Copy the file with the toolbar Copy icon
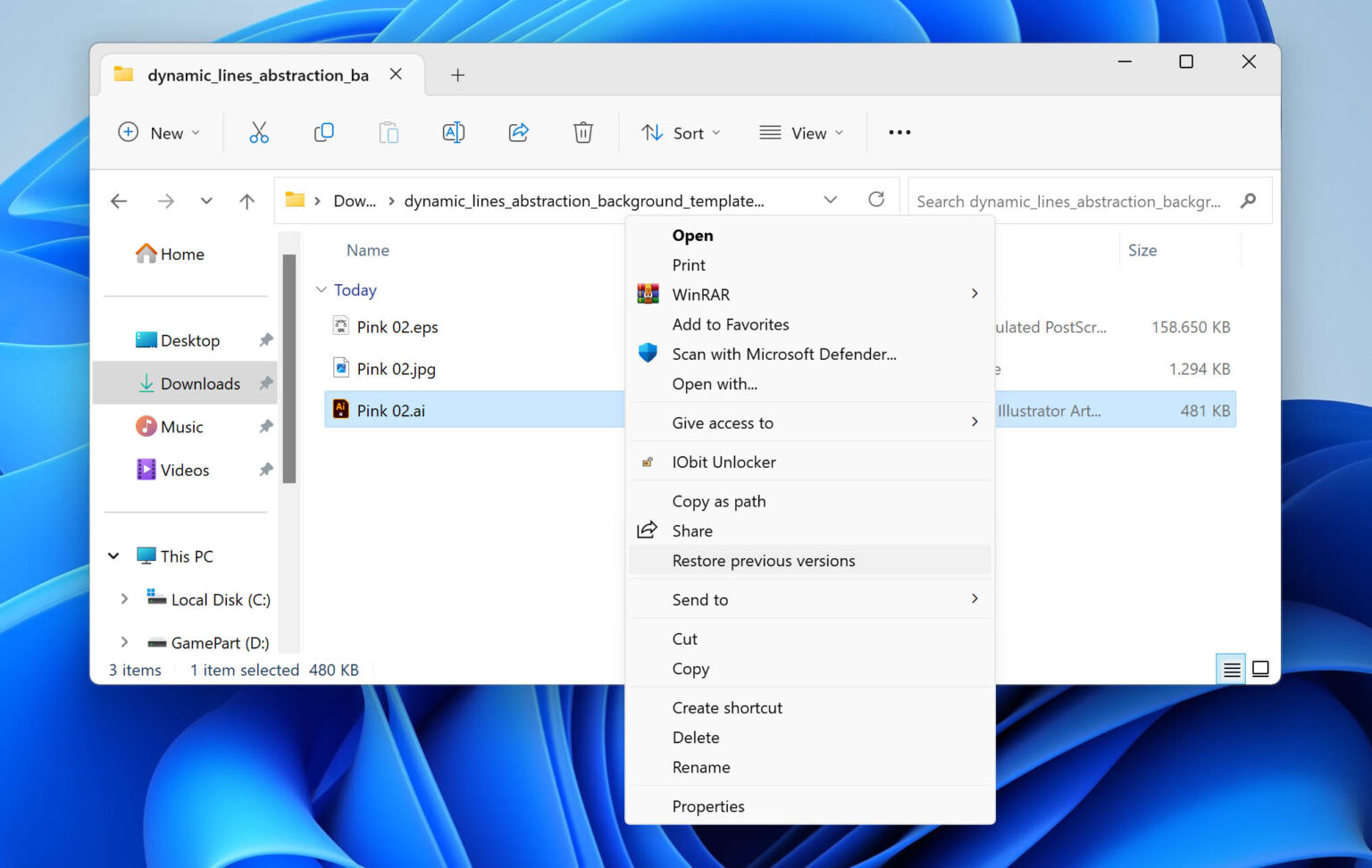The width and height of the screenshot is (1372, 868). (323, 132)
